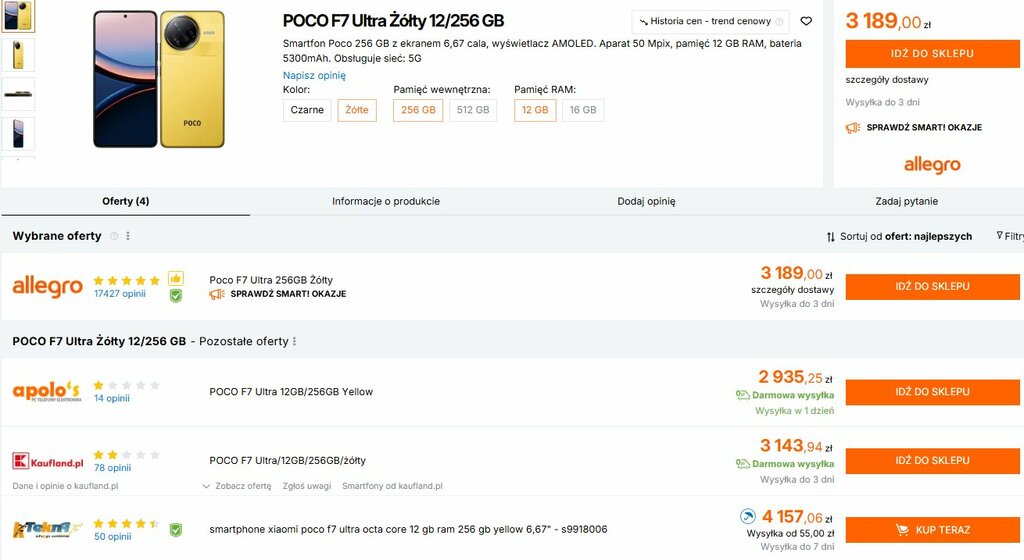Open the Zadaj pytanie tab
Image resolution: width=1024 pixels, height=560 pixels.
(906, 201)
